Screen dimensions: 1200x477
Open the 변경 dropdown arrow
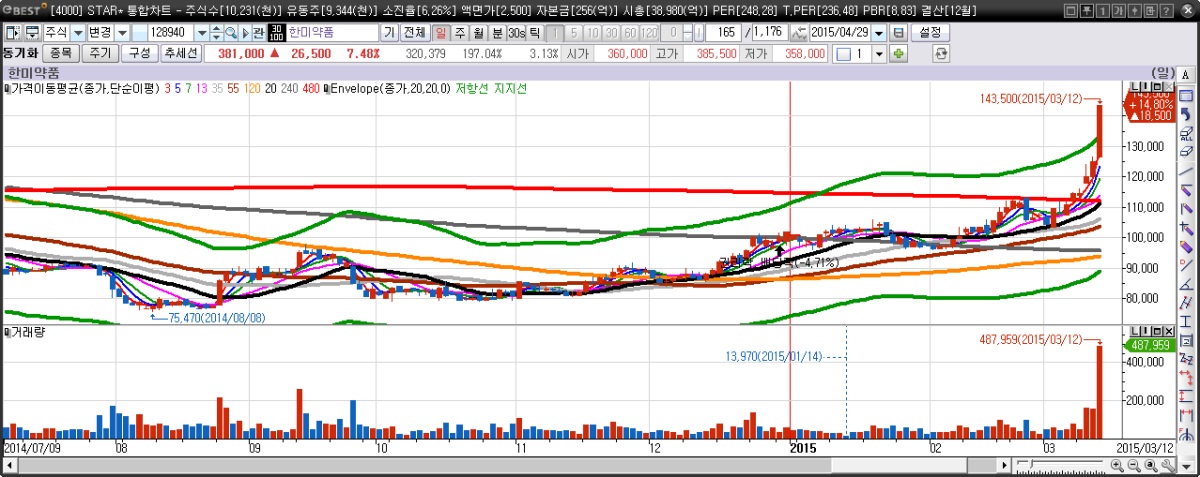coord(123,32)
